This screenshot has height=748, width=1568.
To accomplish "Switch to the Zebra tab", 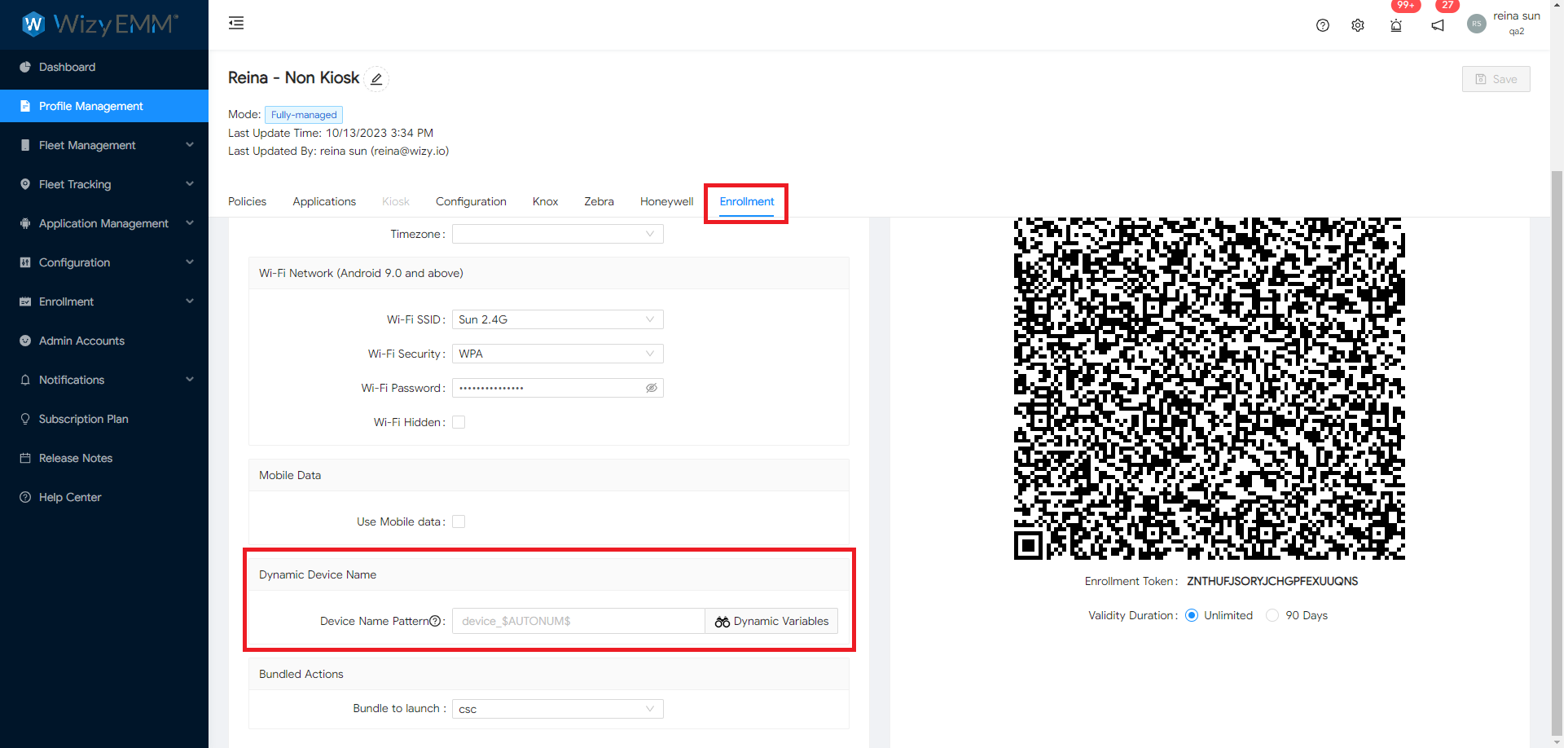I will [599, 201].
